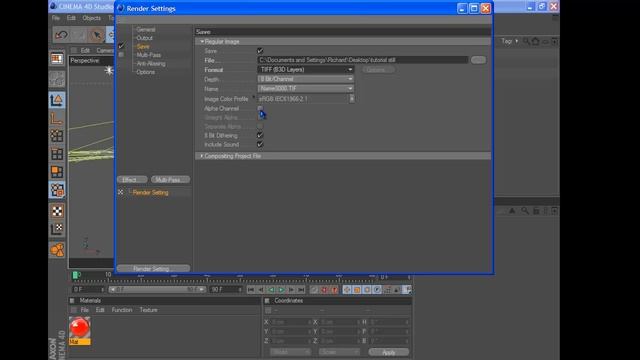This screenshot has height=360, width=640.
Task: Toggle the Include Sound checkbox
Action: 260,144
